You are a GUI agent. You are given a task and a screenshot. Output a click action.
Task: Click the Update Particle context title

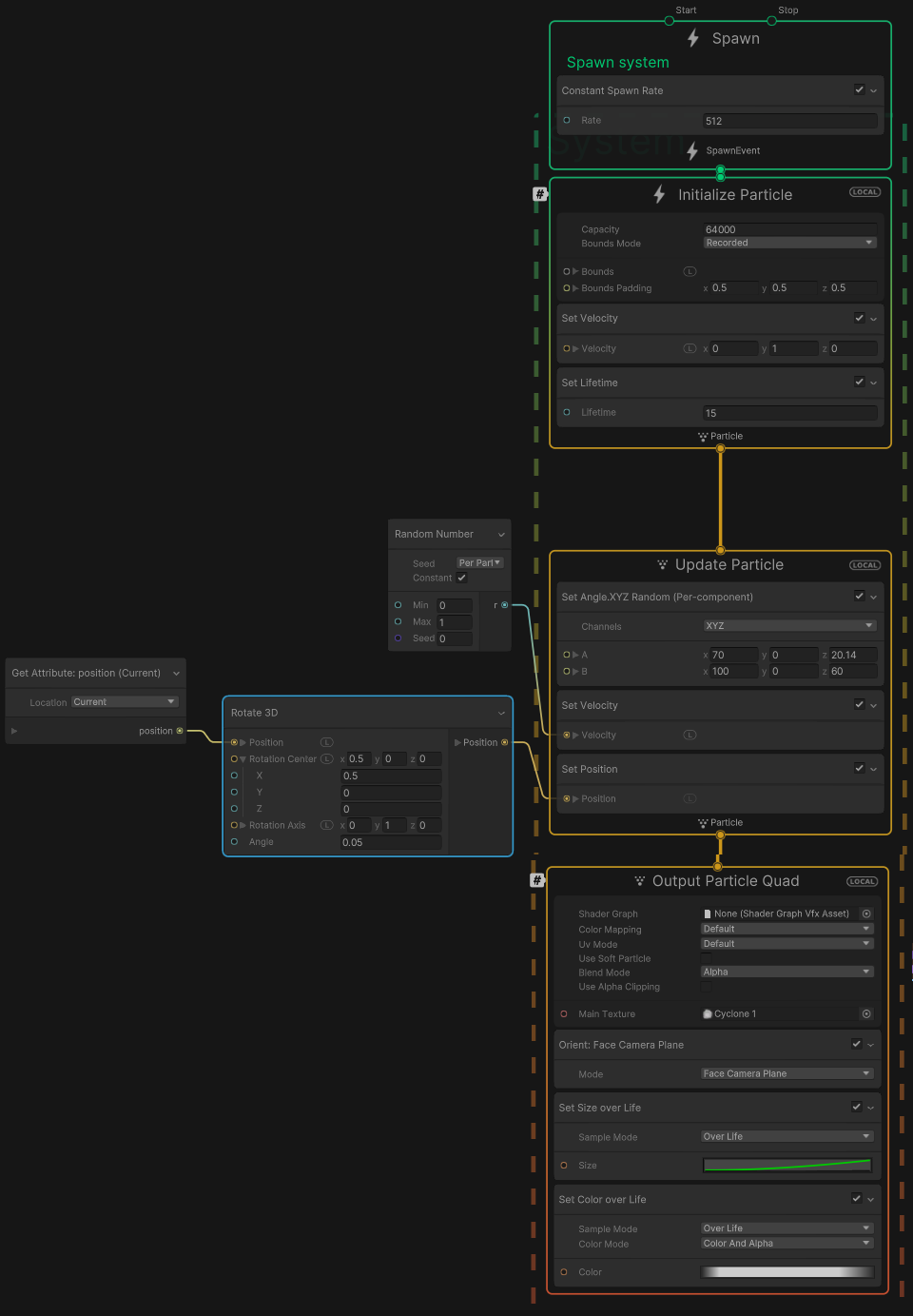pos(728,565)
